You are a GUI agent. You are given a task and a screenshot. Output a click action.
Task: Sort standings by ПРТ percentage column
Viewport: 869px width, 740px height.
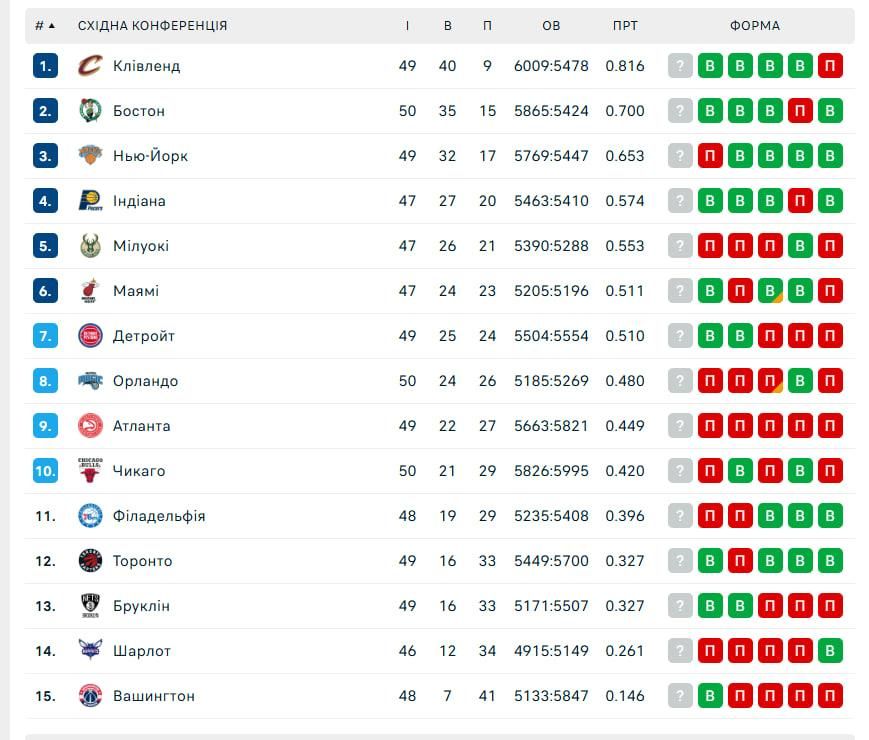(x=625, y=26)
